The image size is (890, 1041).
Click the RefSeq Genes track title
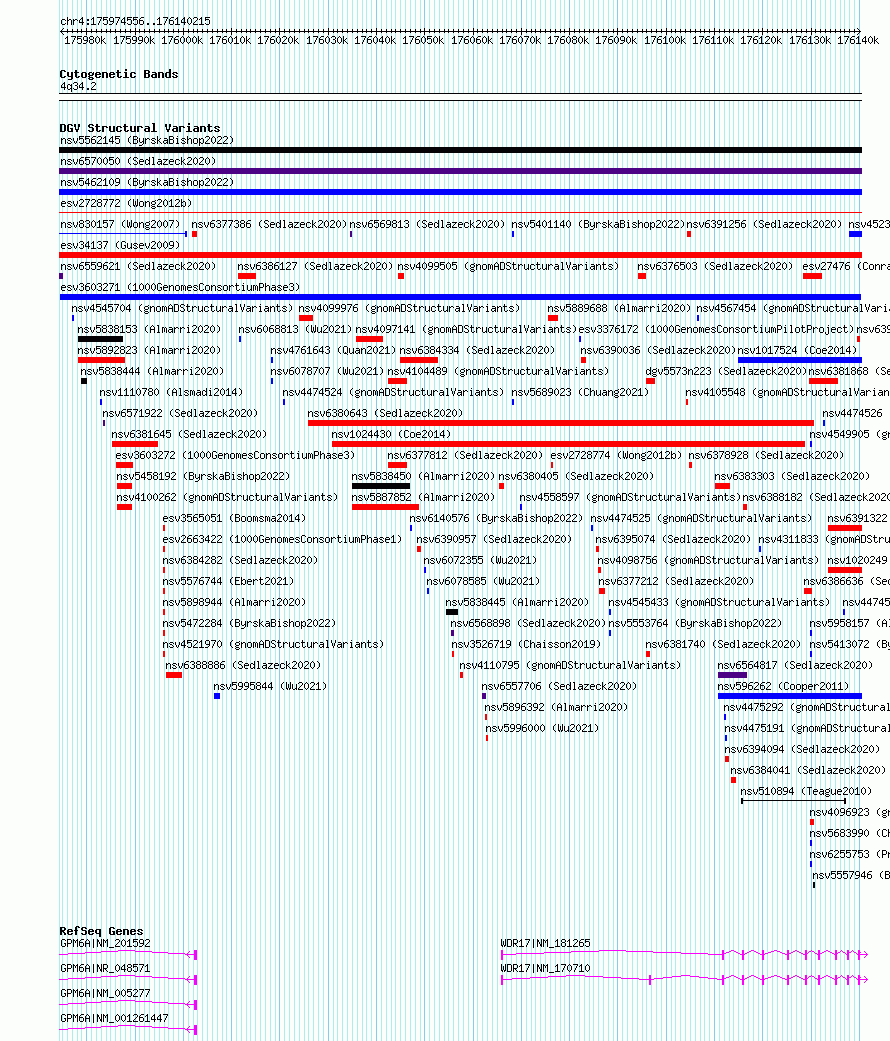[x=101, y=931]
